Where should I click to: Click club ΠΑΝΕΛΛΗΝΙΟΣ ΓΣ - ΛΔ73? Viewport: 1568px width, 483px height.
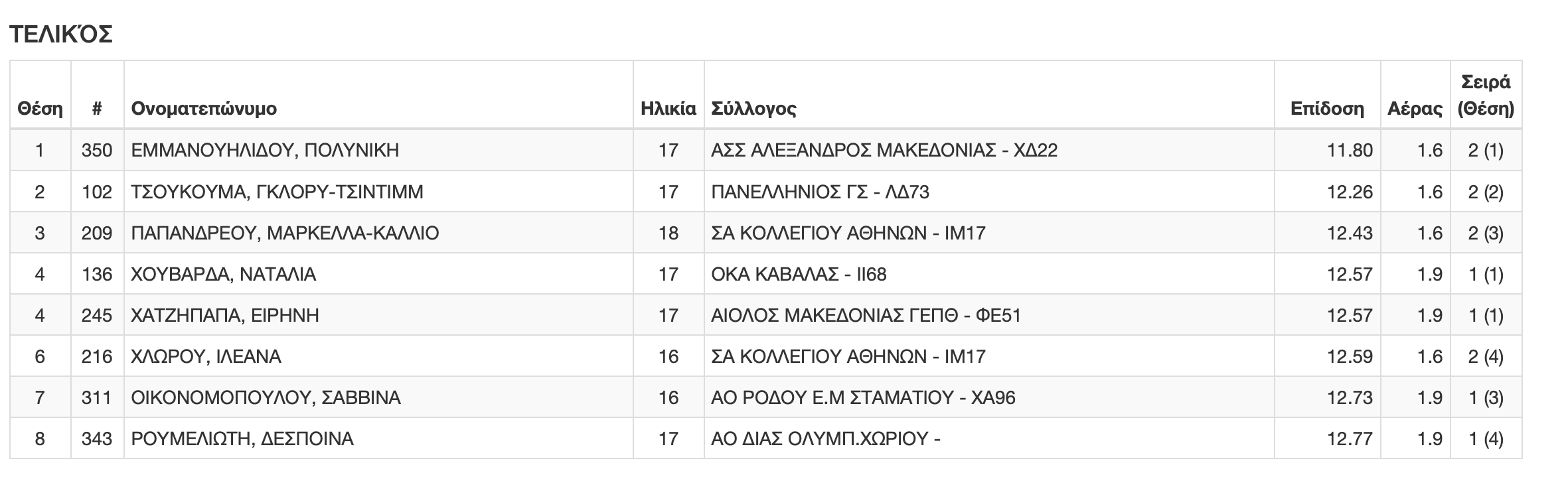(820, 192)
